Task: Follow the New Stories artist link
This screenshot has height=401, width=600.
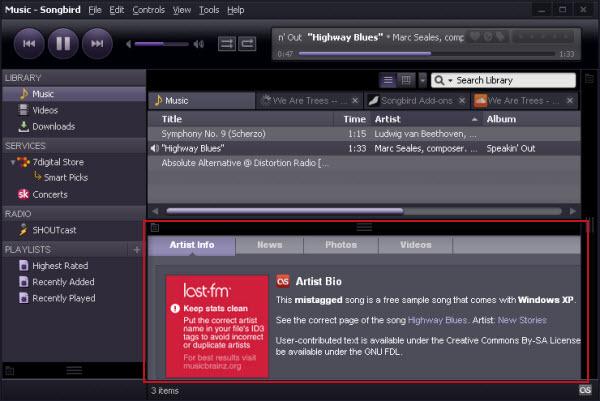Action: click(x=522, y=320)
